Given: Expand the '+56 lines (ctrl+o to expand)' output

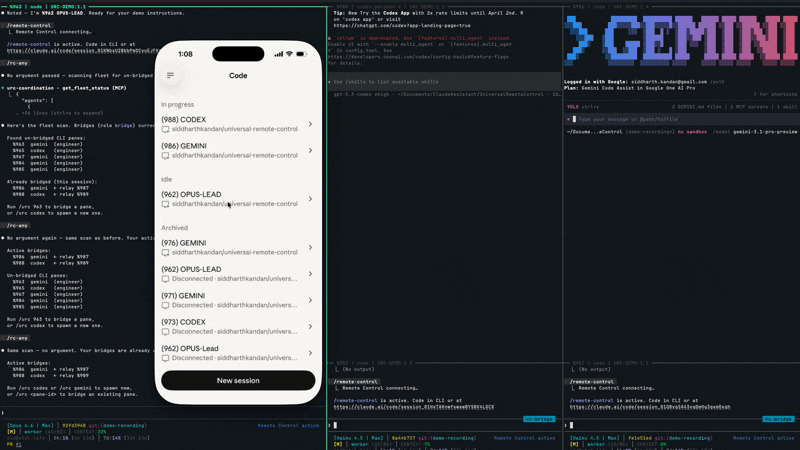Looking at the screenshot, I should (x=62, y=113).
